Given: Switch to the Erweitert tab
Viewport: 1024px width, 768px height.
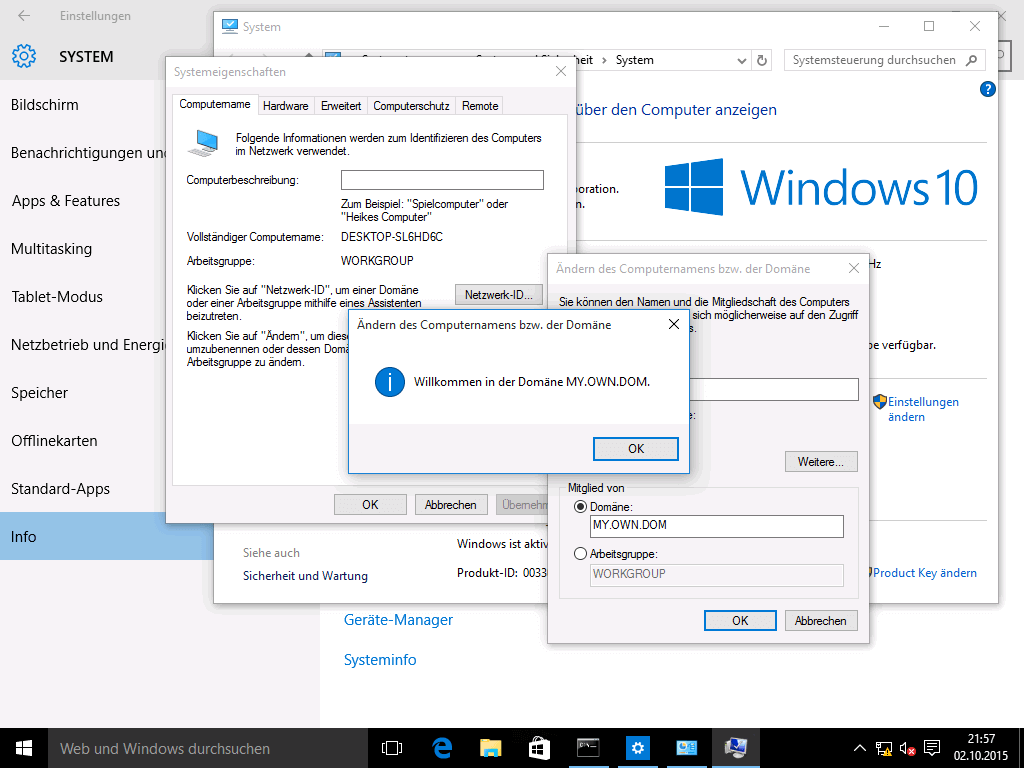Looking at the screenshot, I should click(341, 106).
